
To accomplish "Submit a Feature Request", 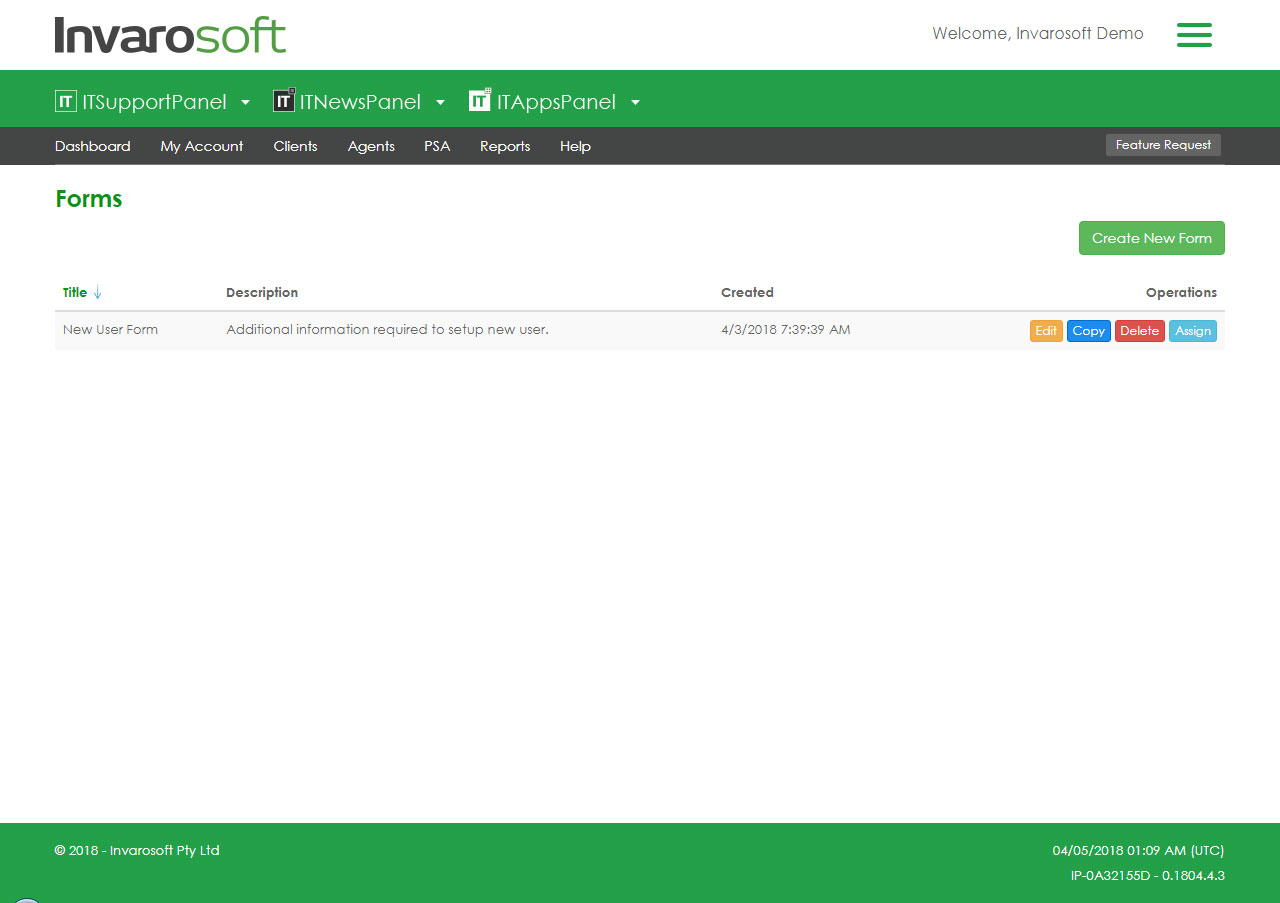I will 1163,145.
